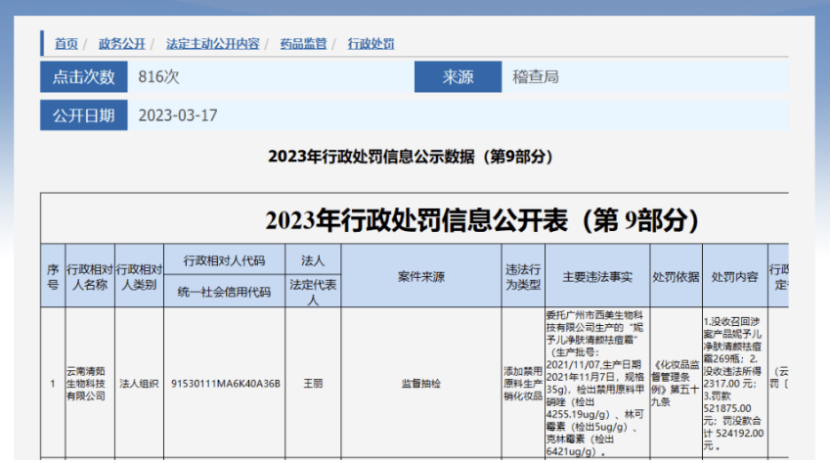Click the article title 2023年行政处罚信息公示数据

pos(411,156)
